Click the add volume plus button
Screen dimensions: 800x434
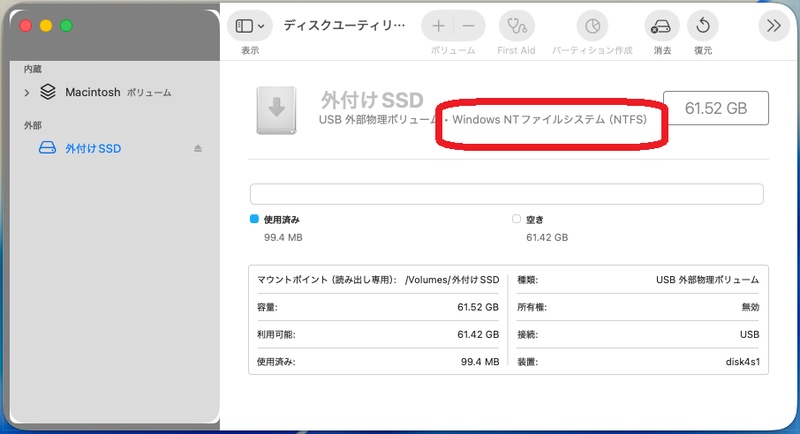[x=438, y=25]
